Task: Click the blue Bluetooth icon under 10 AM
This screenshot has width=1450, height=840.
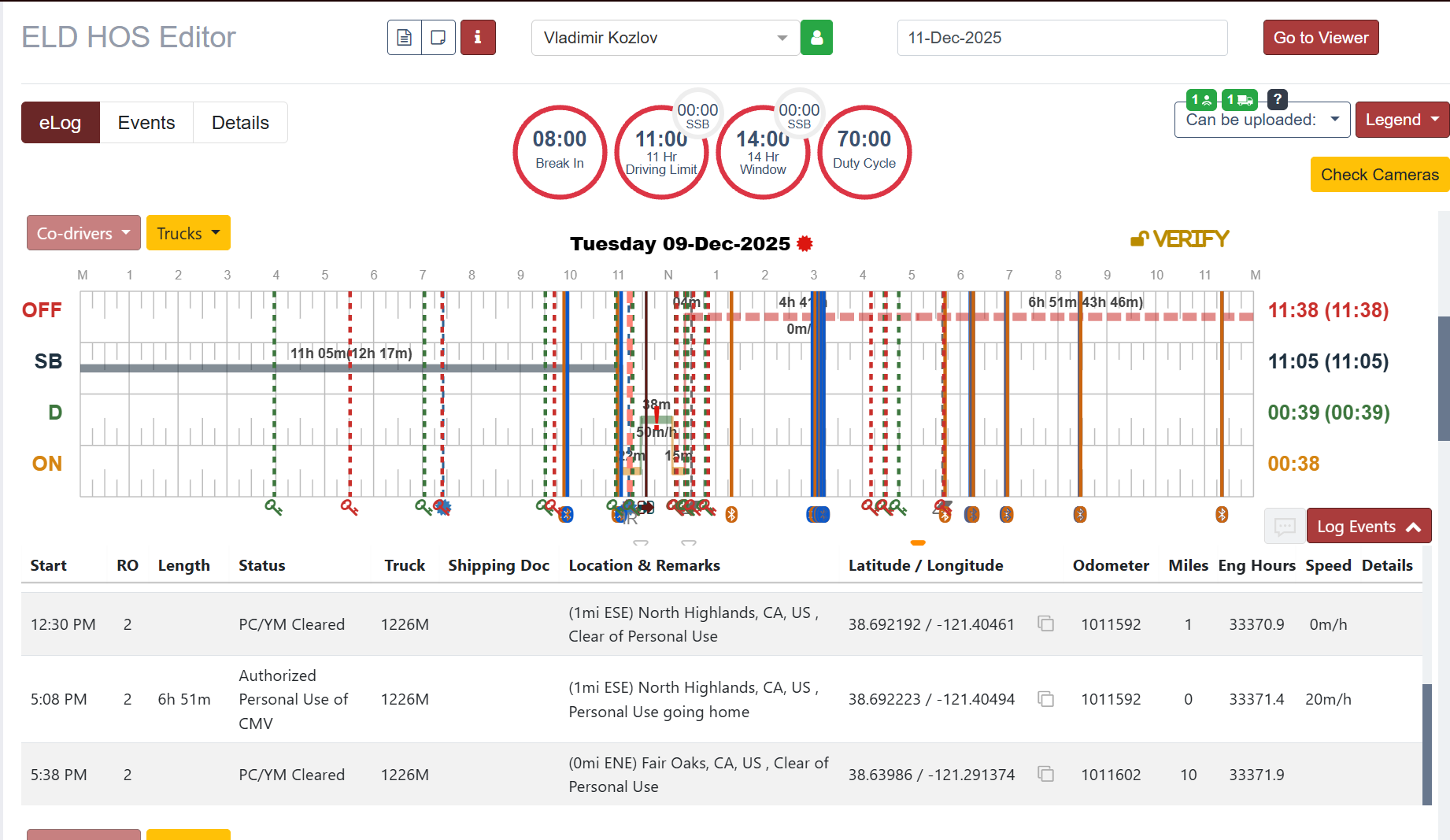Action: [566, 515]
